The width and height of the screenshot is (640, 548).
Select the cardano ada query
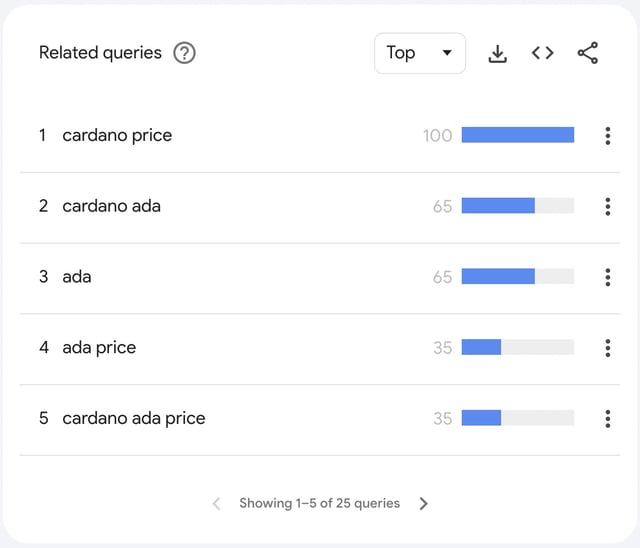coord(111,206)
